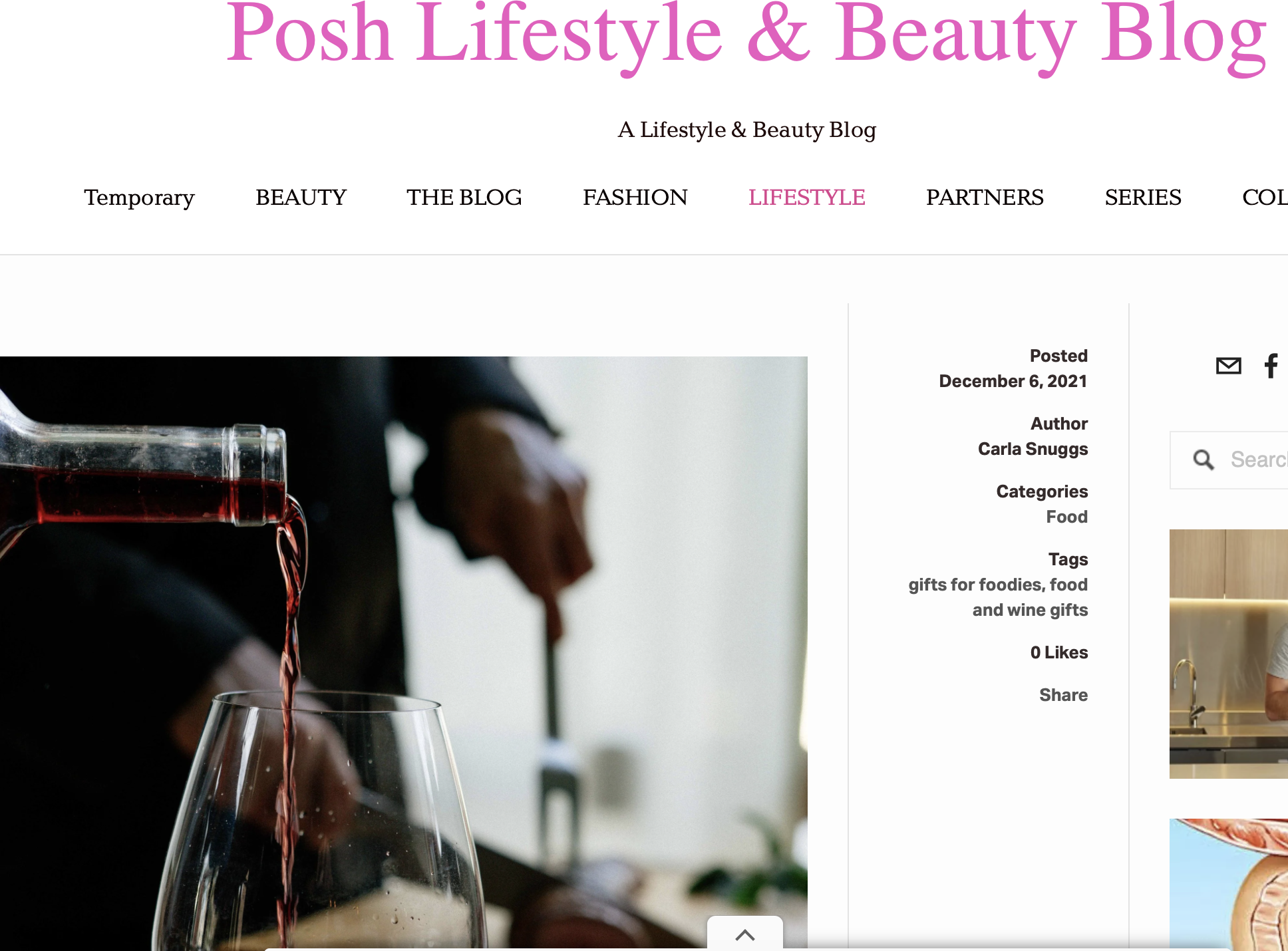Click the 0 Likes button
The width and height of the screenshot is (1288, 951).
[1059, 652]
